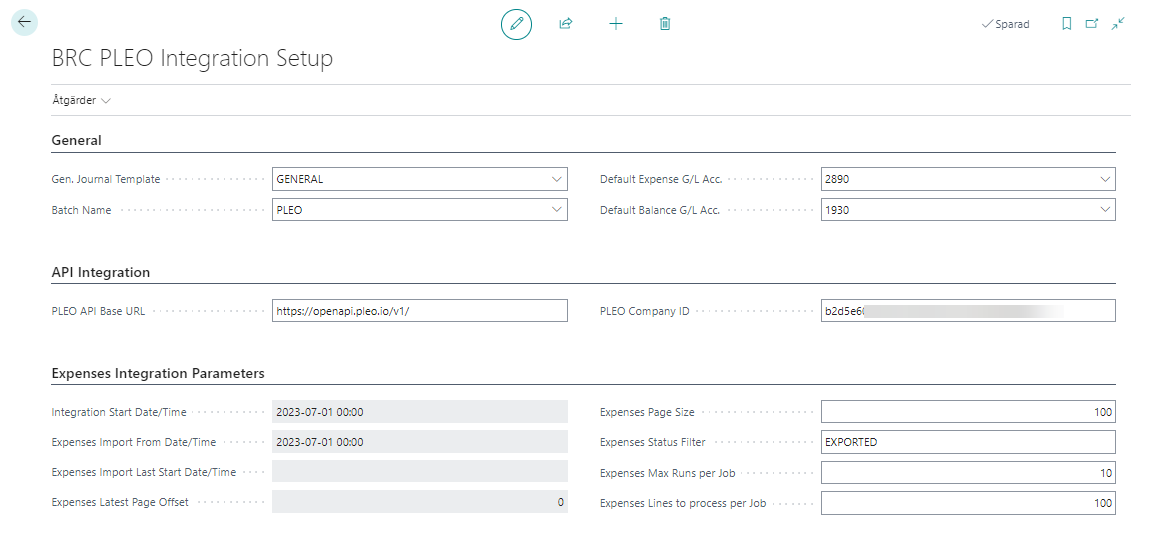
Task: Collapse the page with arrows icon
Action: pyautogui.click(x=1117, y=24)
